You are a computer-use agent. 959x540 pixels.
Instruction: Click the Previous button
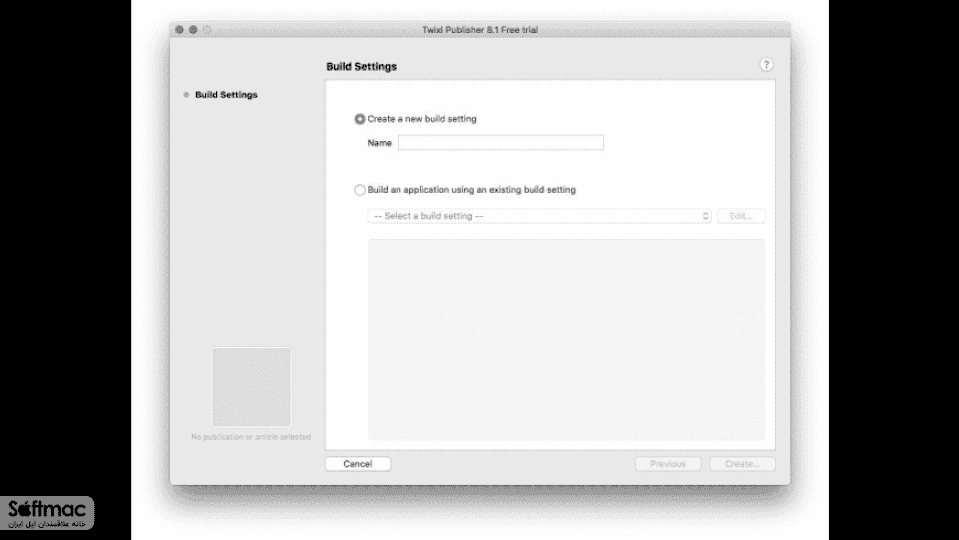668,464
